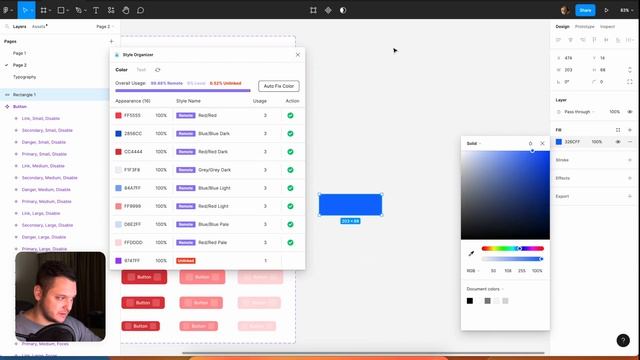Click the help question mark button
640x360 pixels.
[x=623, y=340]
